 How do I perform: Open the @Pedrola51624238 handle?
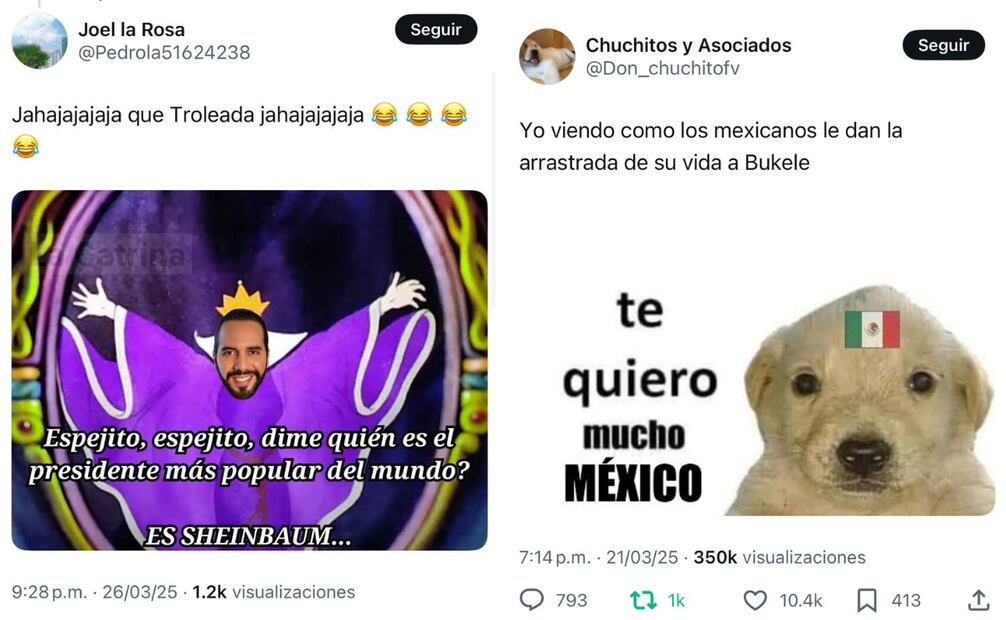click(x=164, y=53)
